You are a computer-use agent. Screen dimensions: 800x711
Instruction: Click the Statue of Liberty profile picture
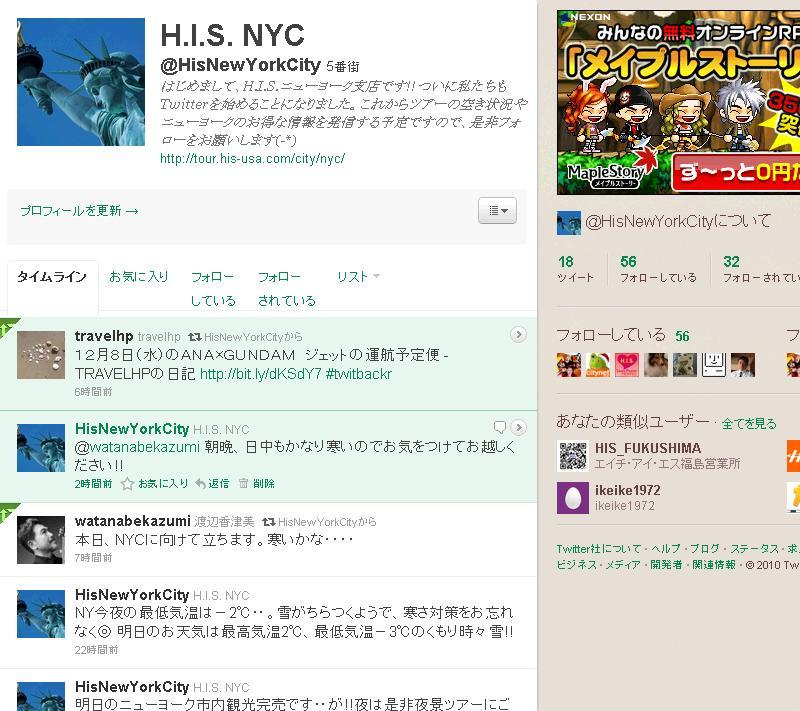click(81, 82)
